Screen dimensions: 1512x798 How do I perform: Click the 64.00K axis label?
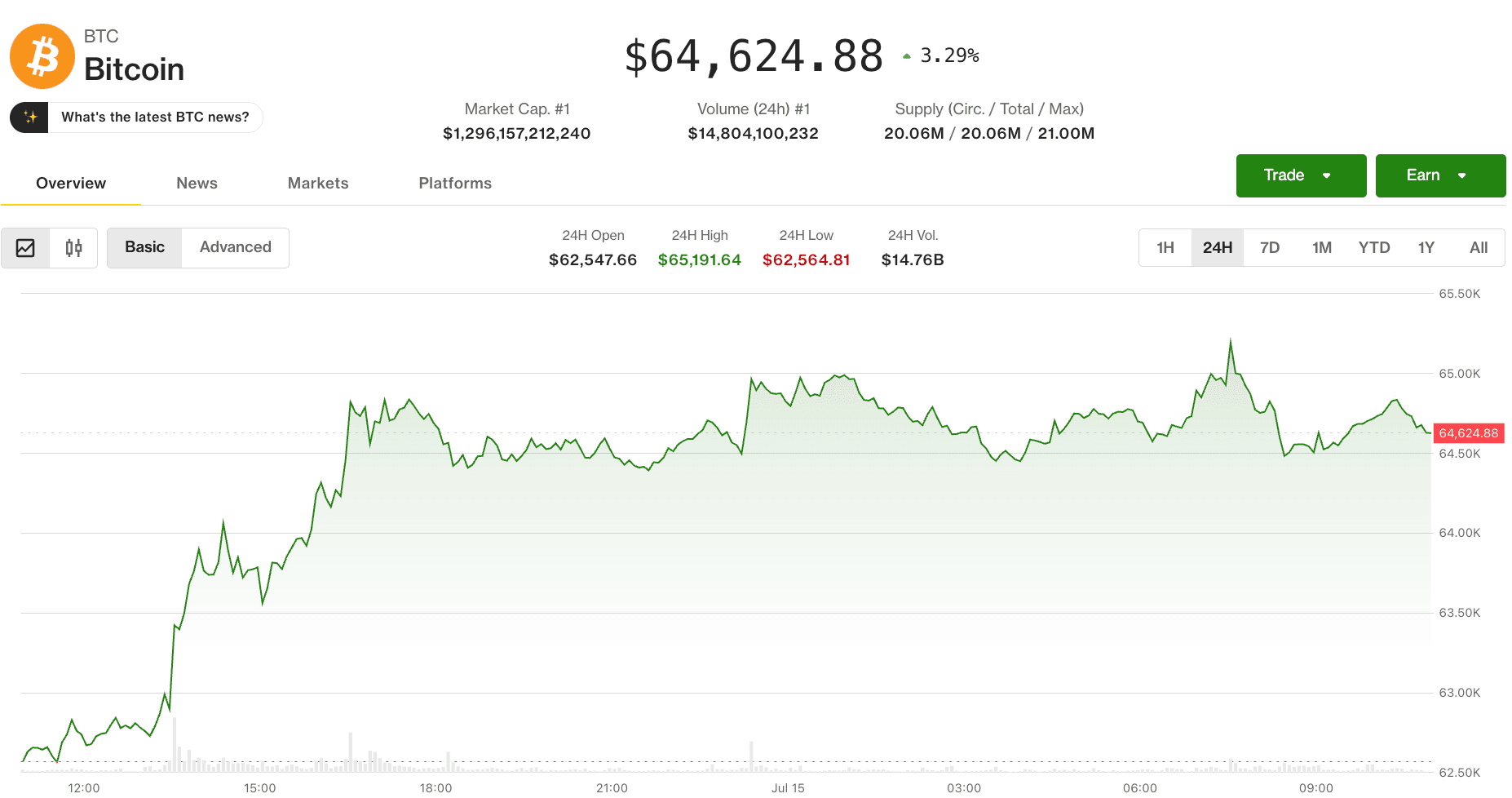coord(1459,533)
